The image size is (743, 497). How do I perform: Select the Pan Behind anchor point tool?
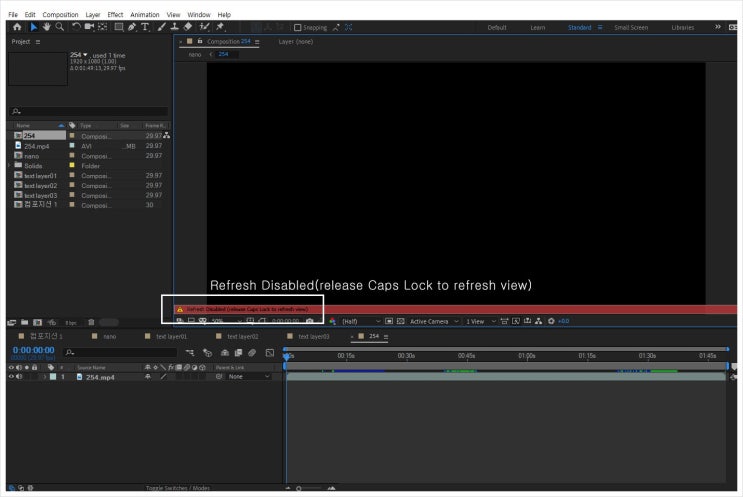coord(102,27)
